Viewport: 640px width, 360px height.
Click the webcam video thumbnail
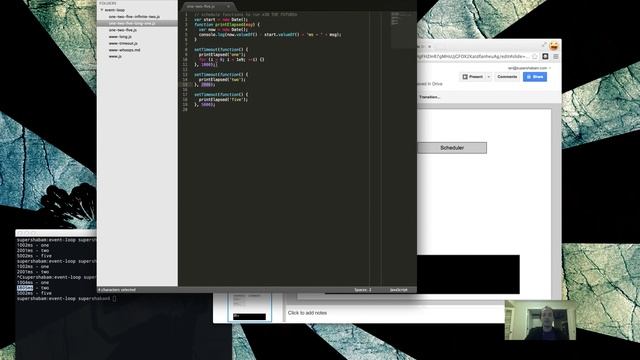[540, 320]
